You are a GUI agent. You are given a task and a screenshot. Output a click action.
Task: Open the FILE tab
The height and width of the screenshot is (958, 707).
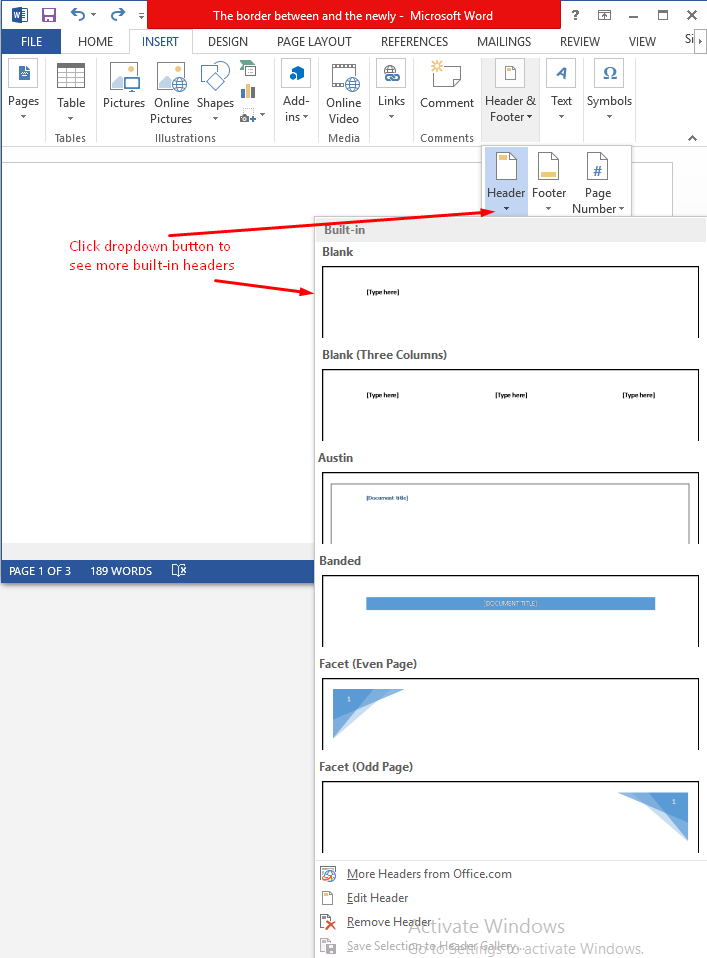click(x=31, y=42)
